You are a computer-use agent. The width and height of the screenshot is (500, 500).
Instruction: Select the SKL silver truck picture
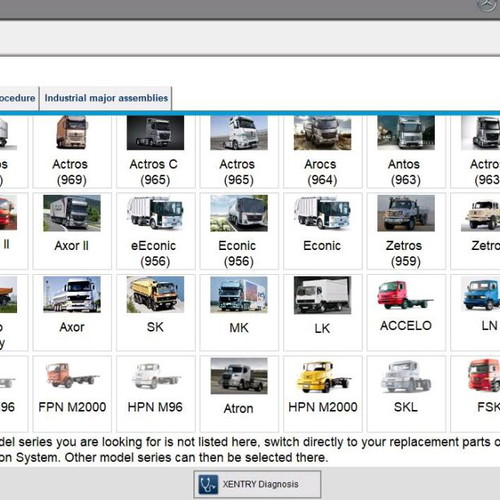pos(406,377)
